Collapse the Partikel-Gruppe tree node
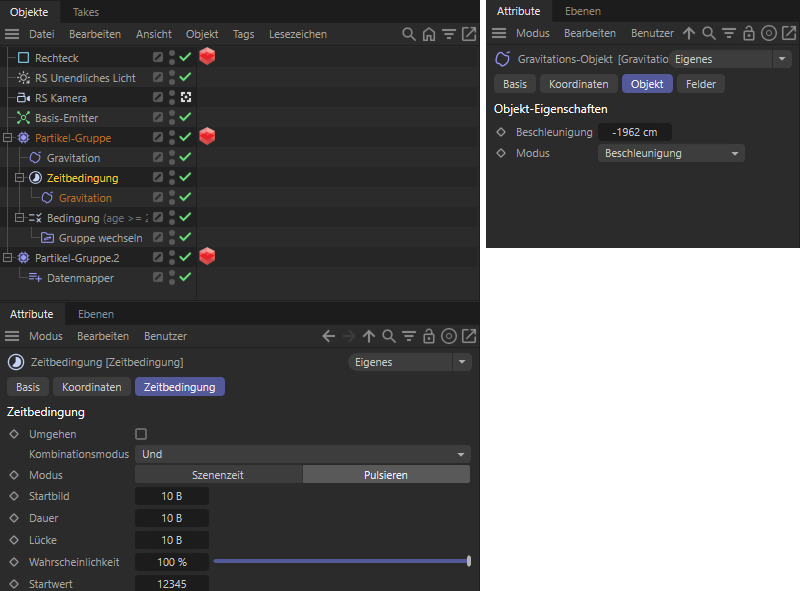The width and height of the screenshot is (800, 591). tap(8, 138)
